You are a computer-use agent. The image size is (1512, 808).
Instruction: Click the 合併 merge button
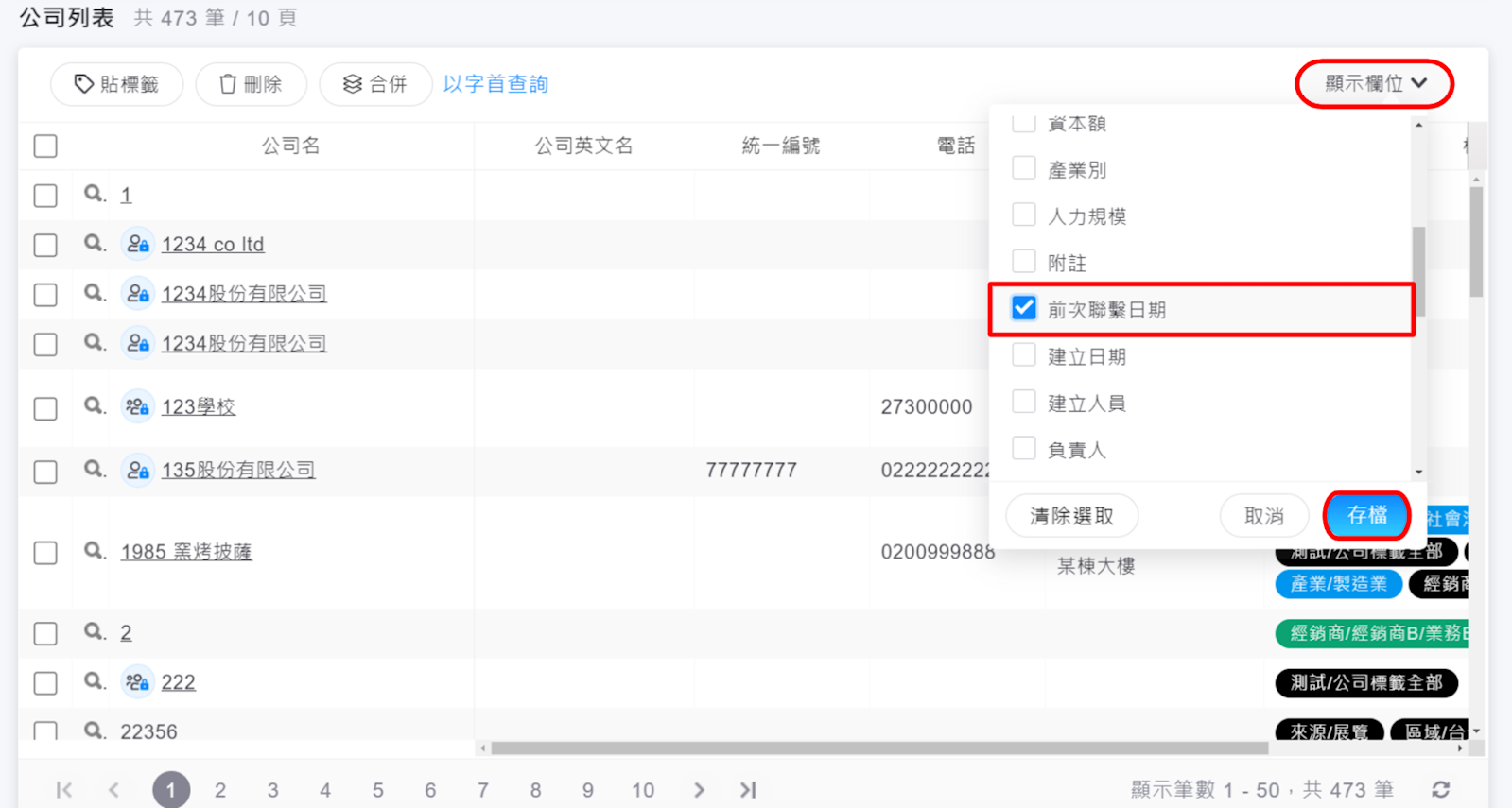coord(375,84)
